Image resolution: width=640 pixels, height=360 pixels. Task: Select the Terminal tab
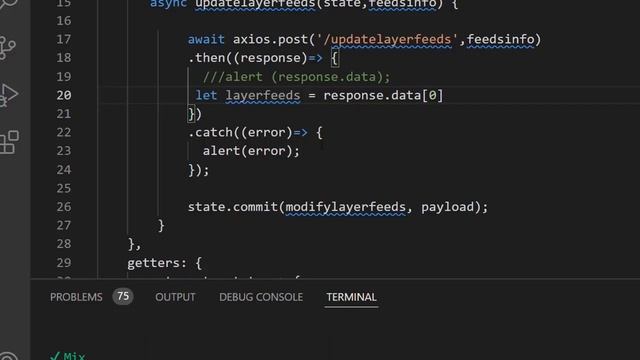pyautogui.click(x=351, y=297)
